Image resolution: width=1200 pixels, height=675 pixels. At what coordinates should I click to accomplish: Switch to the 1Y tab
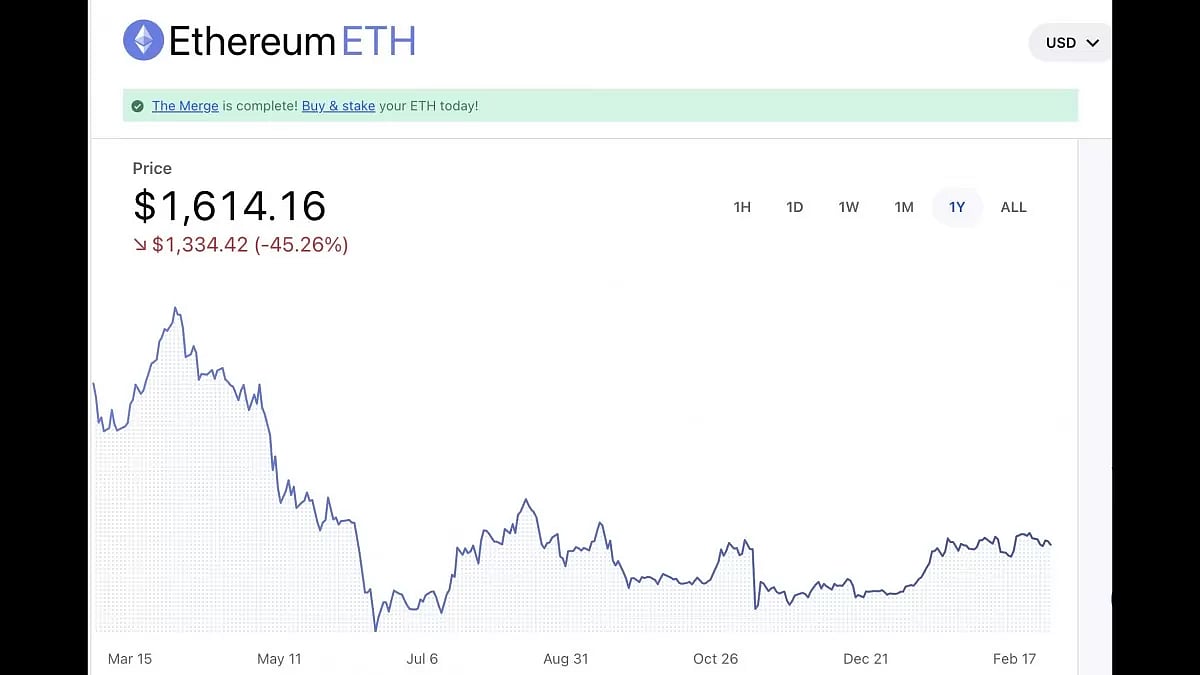(x=956, y=207)
